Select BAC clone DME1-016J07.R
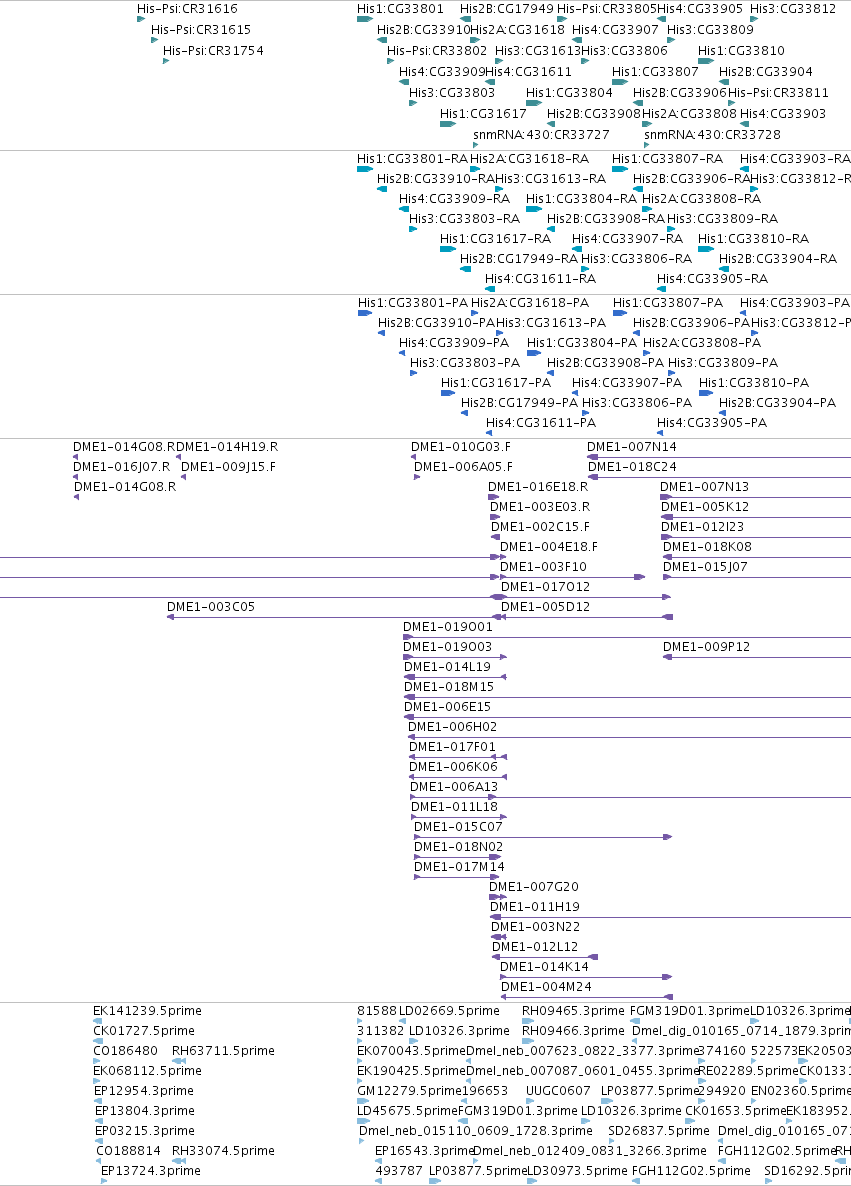851x1186 pixels. click(121, 467)
